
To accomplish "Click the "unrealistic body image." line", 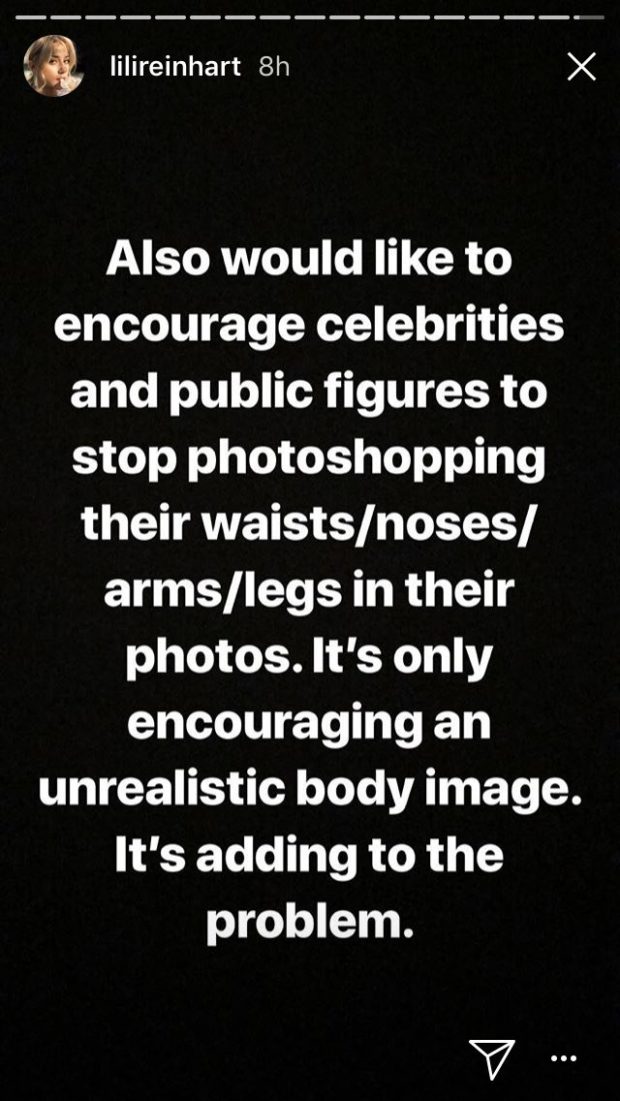I will pyautogui.click(x=310, y=789).
